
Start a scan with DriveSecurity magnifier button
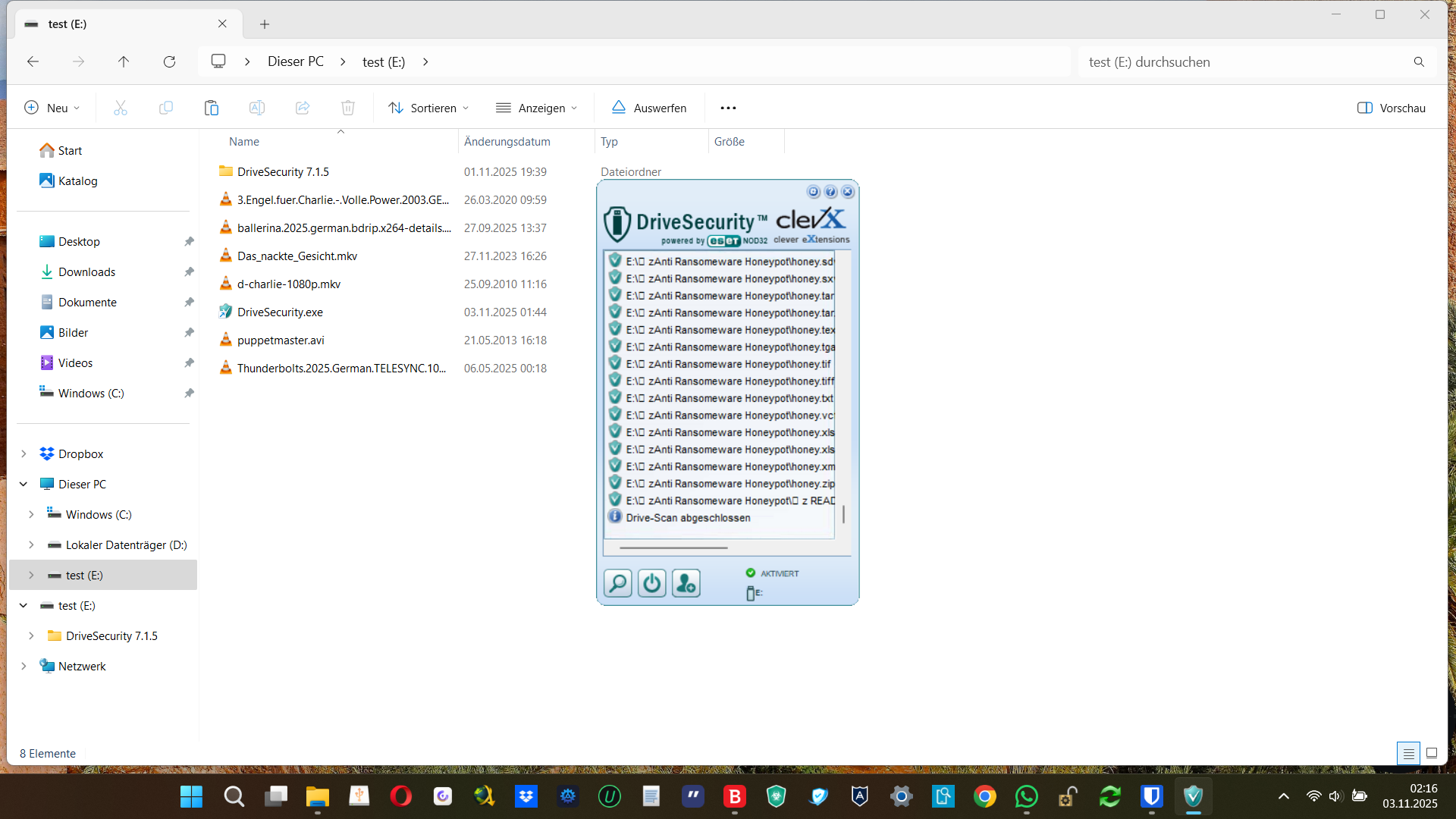pyautogui.click(x=618, y=583)
